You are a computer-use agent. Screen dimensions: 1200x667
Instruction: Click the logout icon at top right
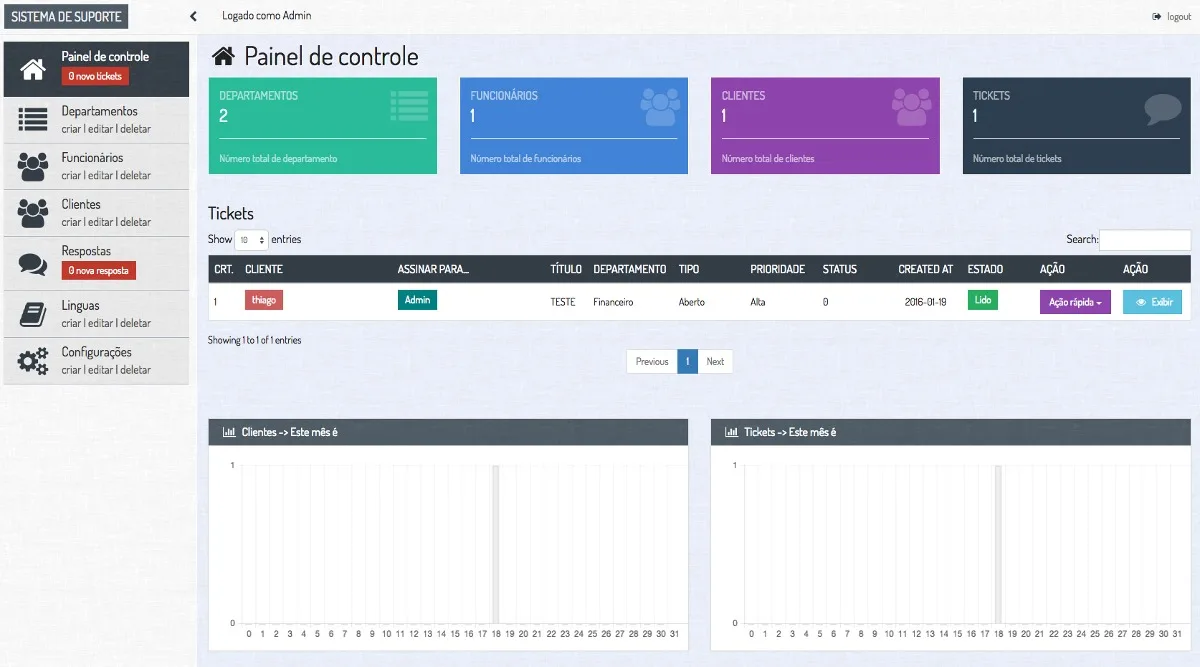(x=1157, y=17)
